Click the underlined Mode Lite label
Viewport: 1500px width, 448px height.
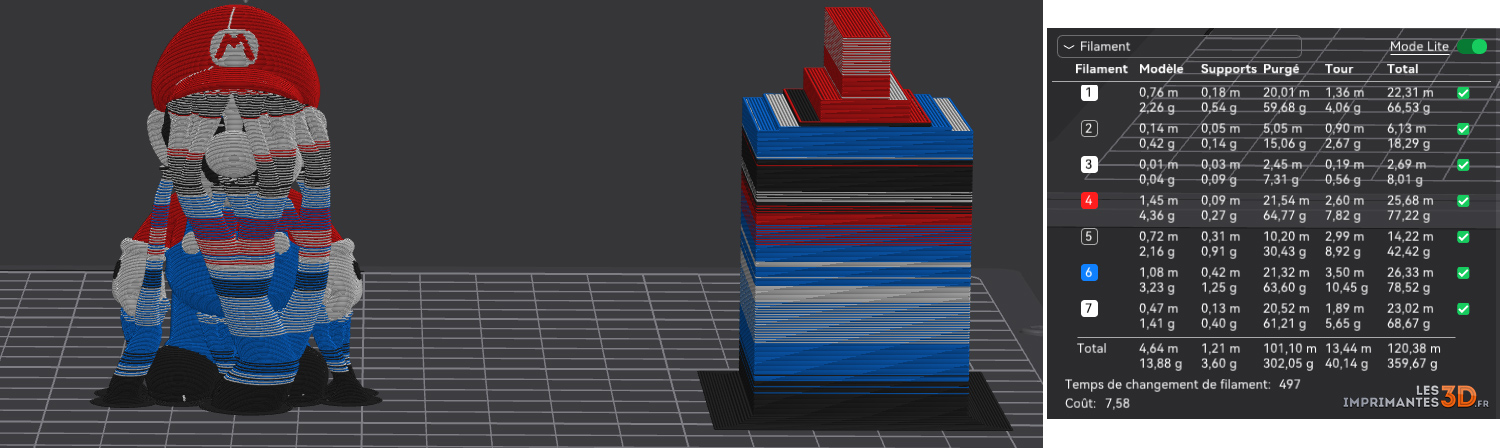point(1421,46)
